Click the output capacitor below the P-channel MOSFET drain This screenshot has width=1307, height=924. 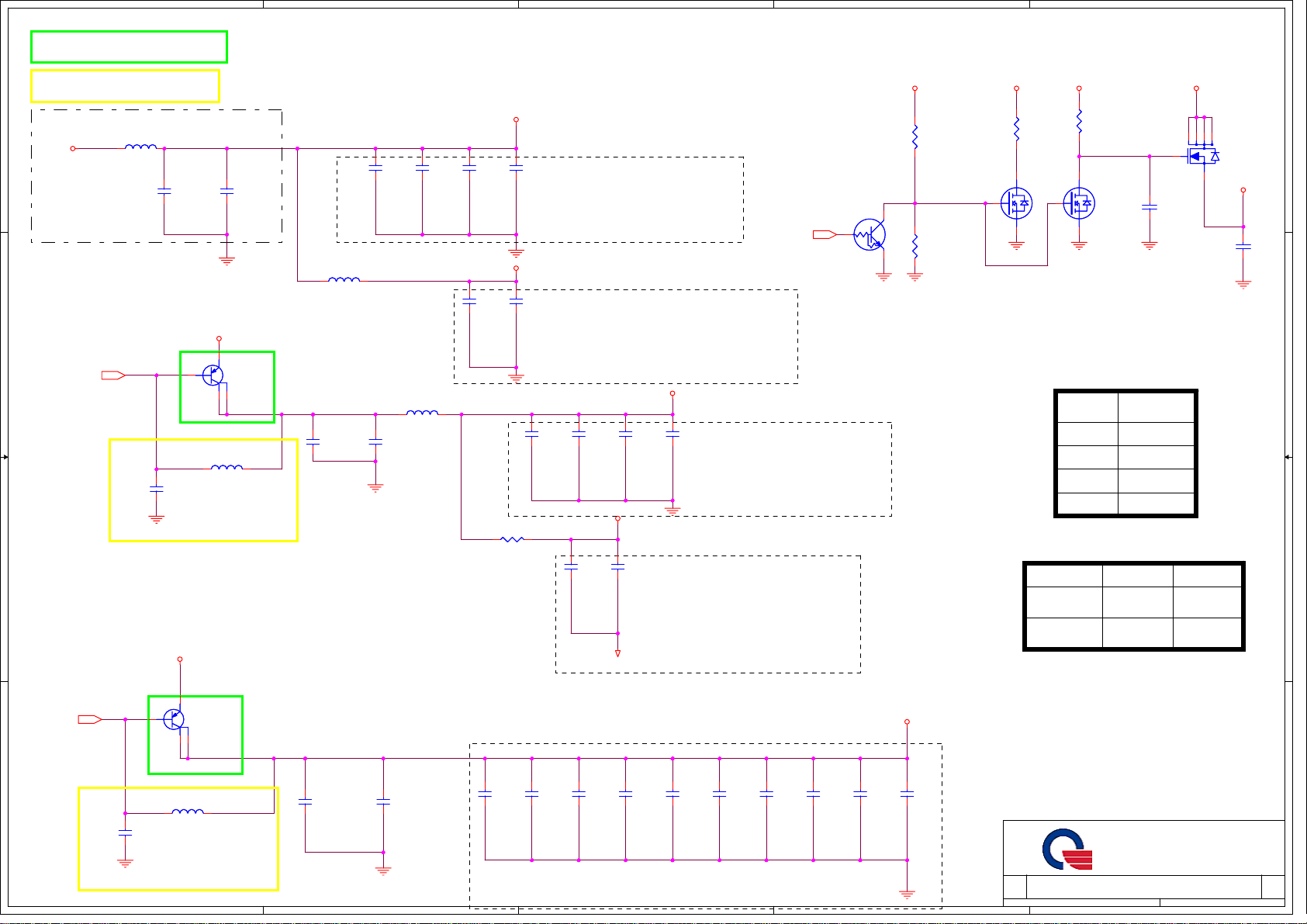coord(1243,247)
